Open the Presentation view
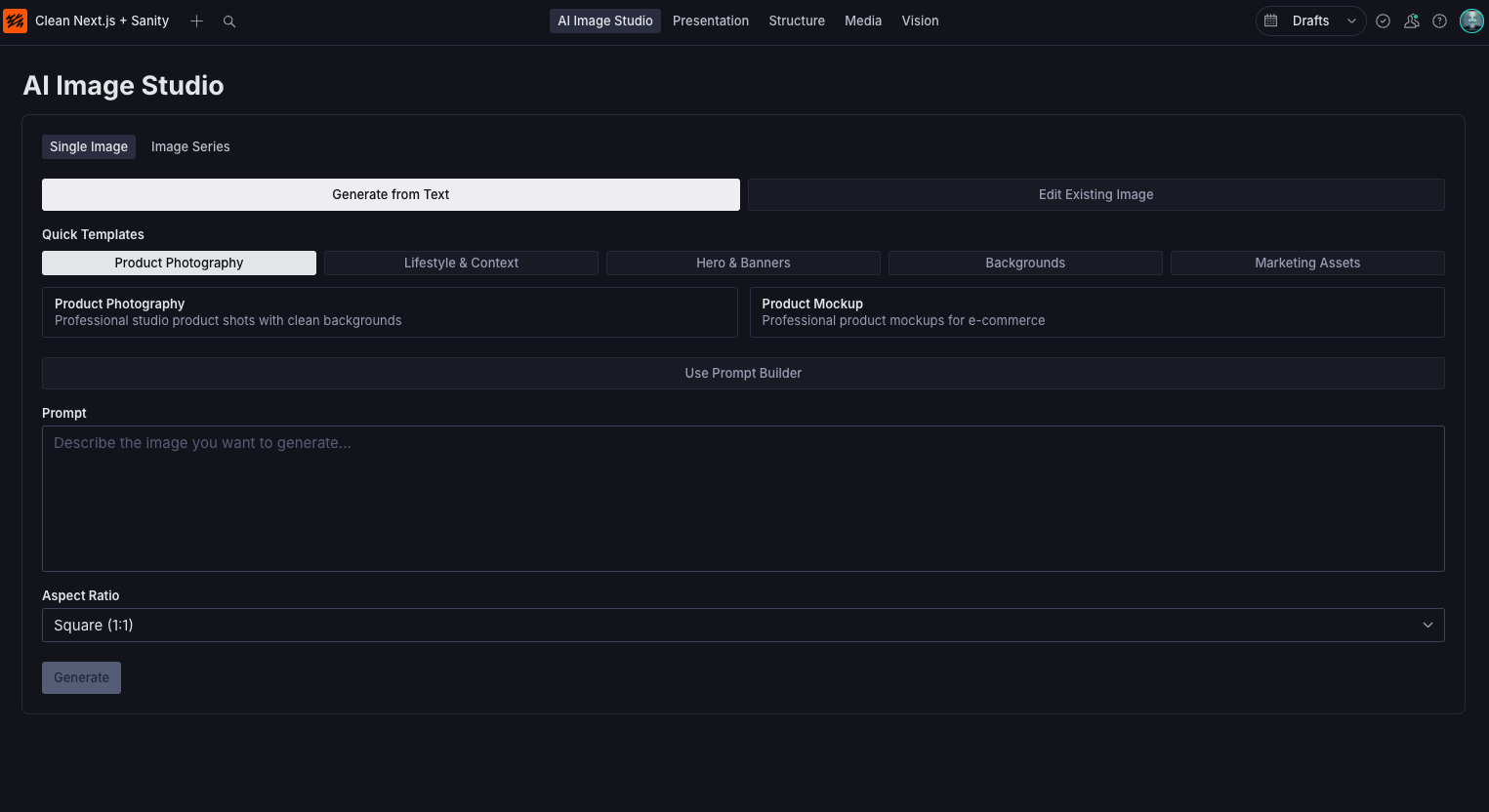The image size is (1489, 812). [711, 20]
